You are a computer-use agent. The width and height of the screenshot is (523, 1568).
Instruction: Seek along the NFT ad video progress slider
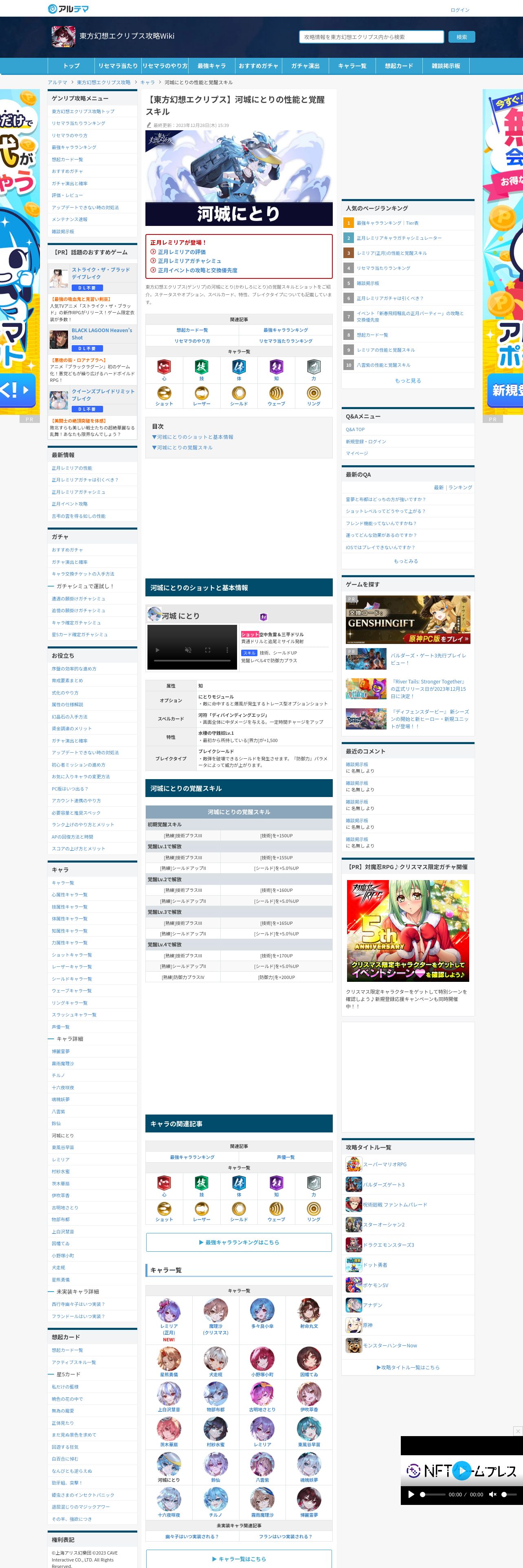432,1494
